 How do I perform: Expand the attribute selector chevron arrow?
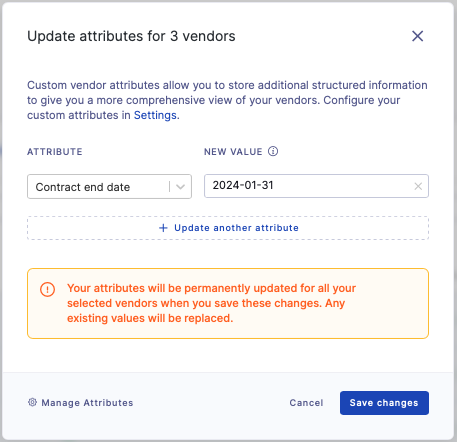tap(180, 187)
